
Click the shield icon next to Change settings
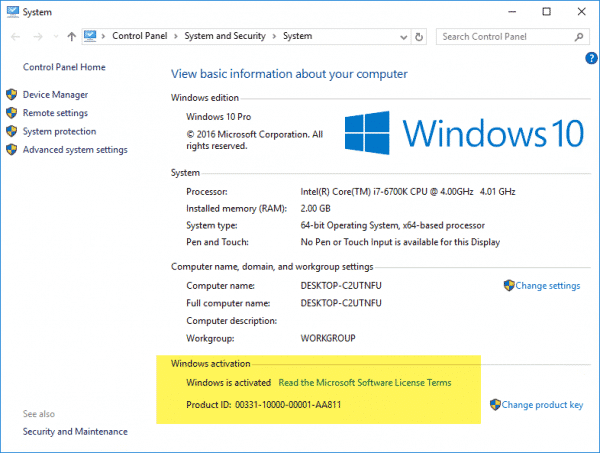[509, 285]
